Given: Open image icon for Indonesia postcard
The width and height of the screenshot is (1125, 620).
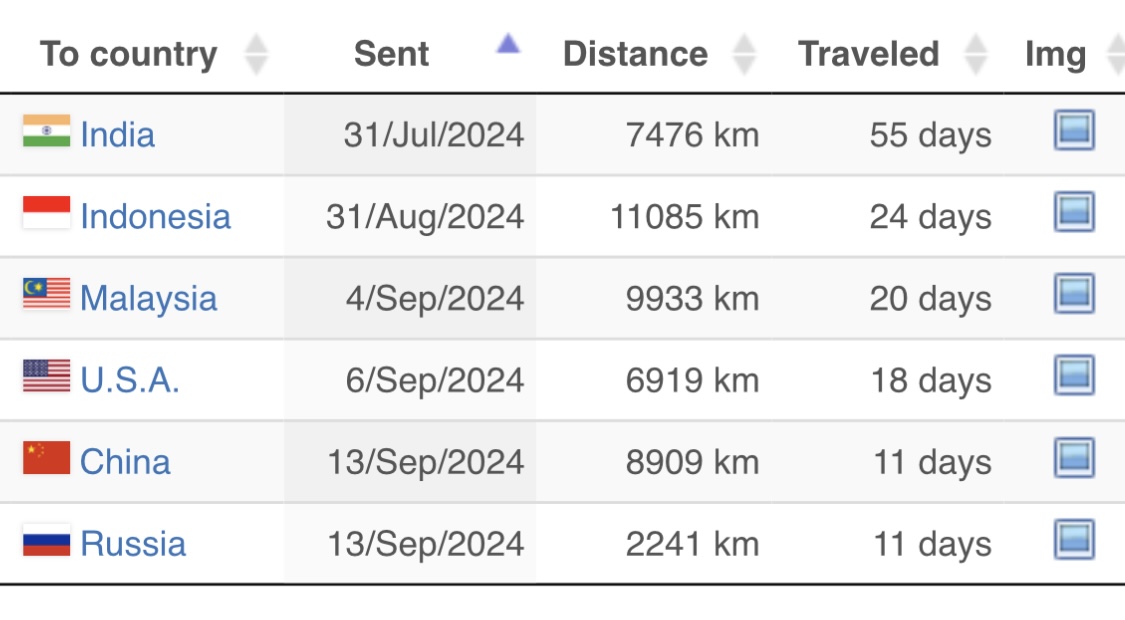Looking at the screenshot, I should (1074, 212).
